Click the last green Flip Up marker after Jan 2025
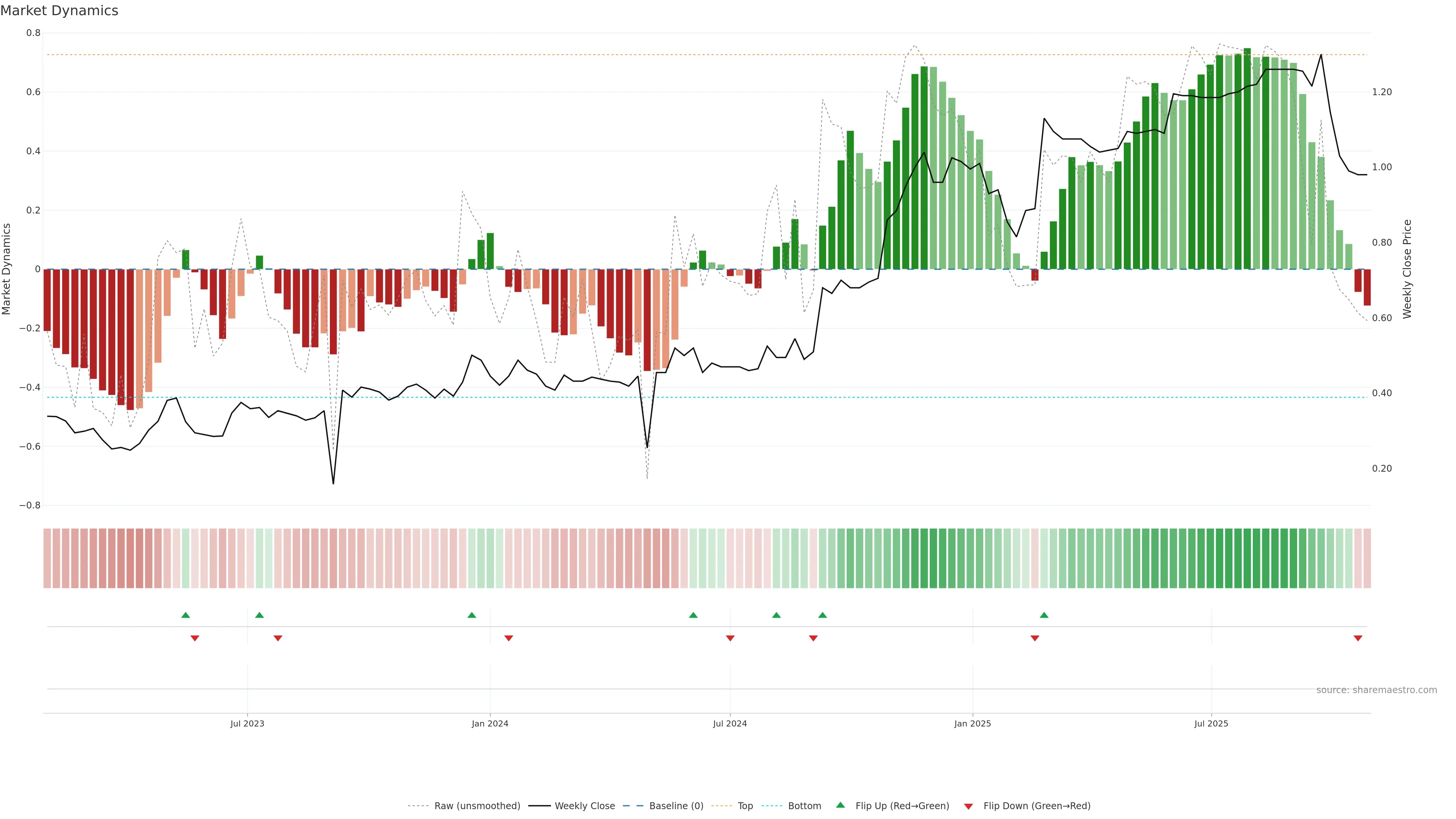Viewport: 1456px width, 819px height. pos(1044,615)
